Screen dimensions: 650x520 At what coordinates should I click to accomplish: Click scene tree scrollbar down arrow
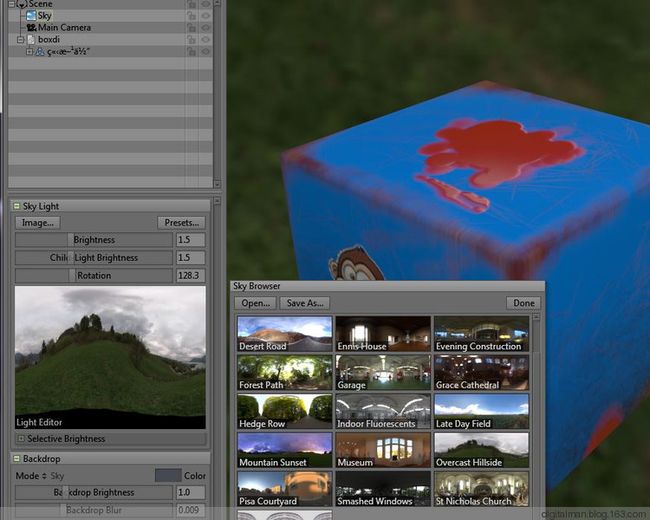pyautogui.click(x=217, y=184)
